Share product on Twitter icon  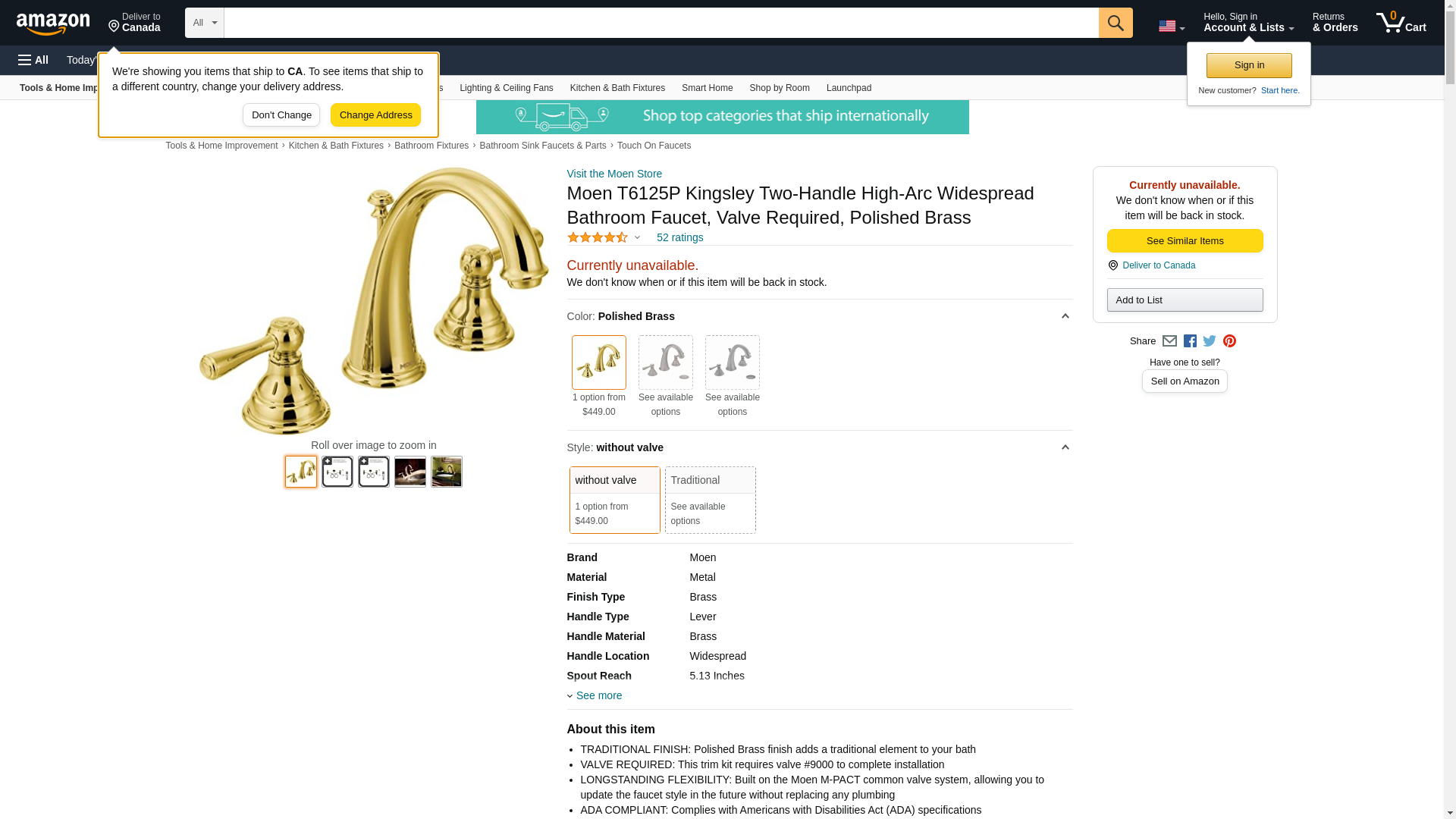[1210, 341]
